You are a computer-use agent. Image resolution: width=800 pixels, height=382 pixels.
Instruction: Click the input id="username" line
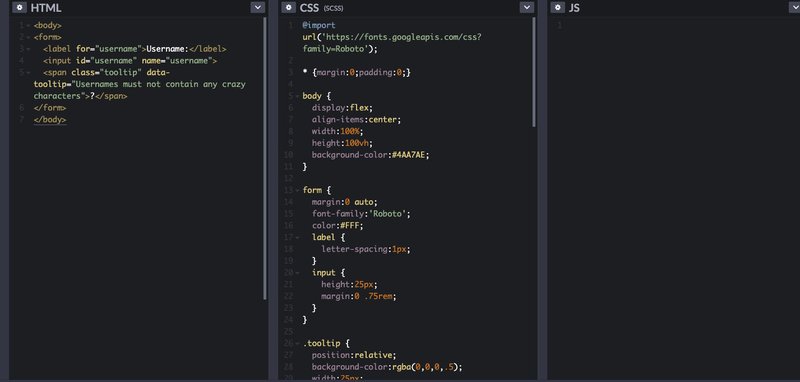point(130,61)
